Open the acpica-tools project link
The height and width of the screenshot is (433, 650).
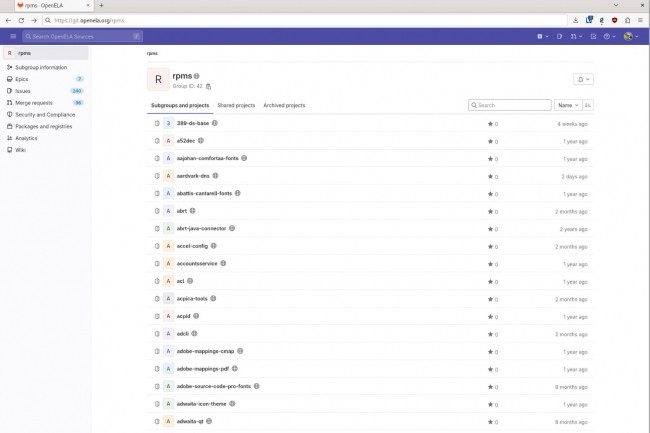(x=193, y=298)
